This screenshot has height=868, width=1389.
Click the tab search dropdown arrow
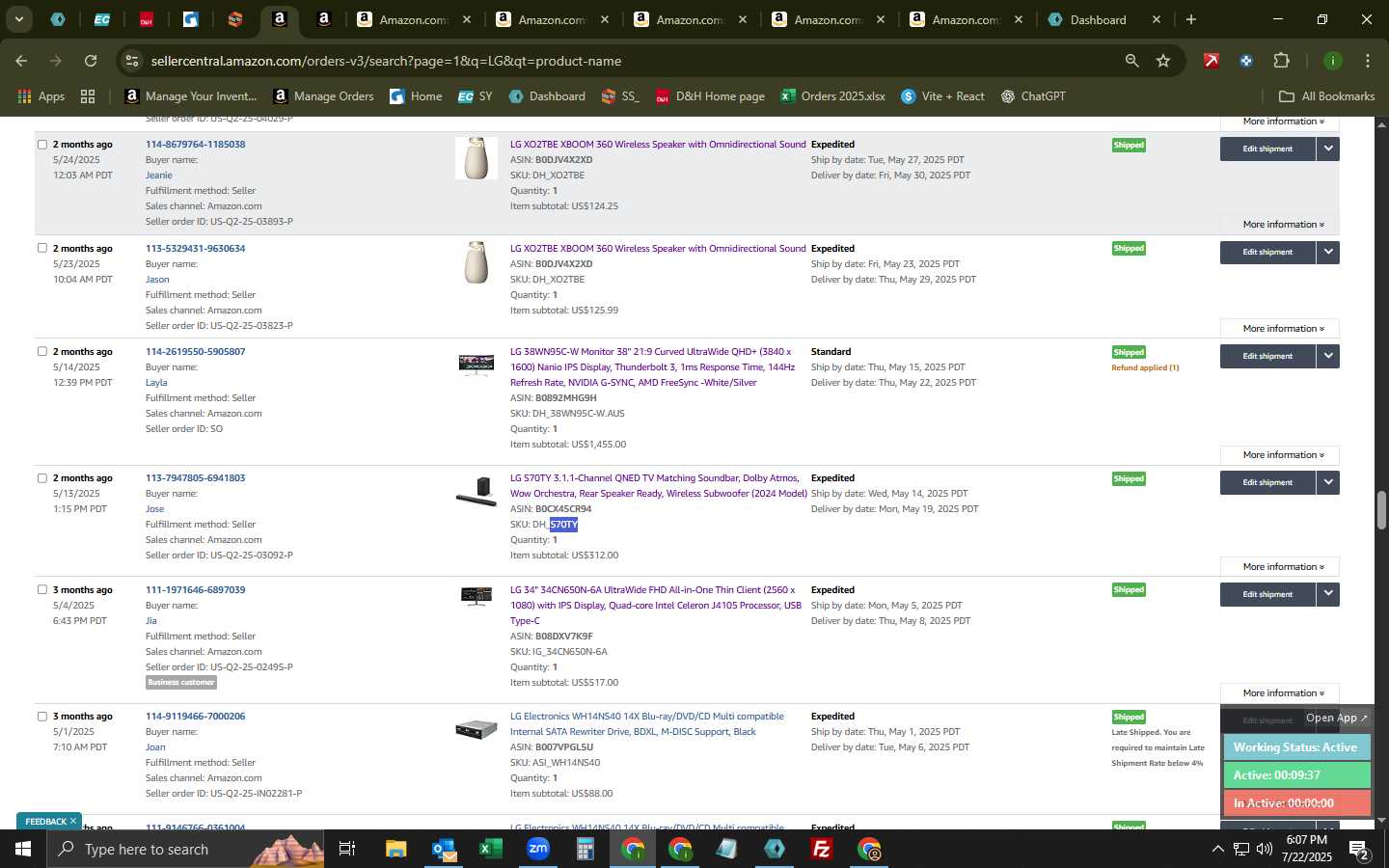[x=18, y=19]
